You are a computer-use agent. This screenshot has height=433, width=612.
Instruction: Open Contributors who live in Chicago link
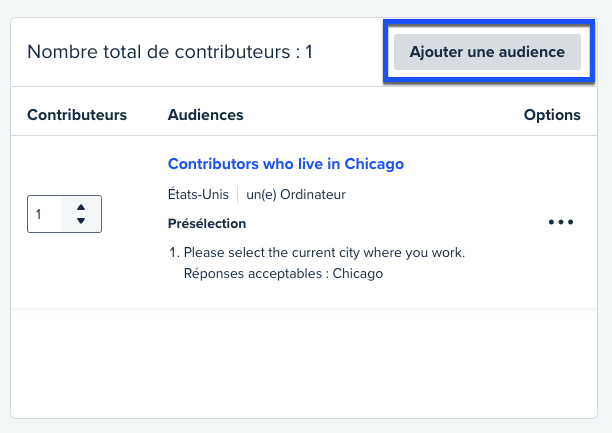click(285, 164)
